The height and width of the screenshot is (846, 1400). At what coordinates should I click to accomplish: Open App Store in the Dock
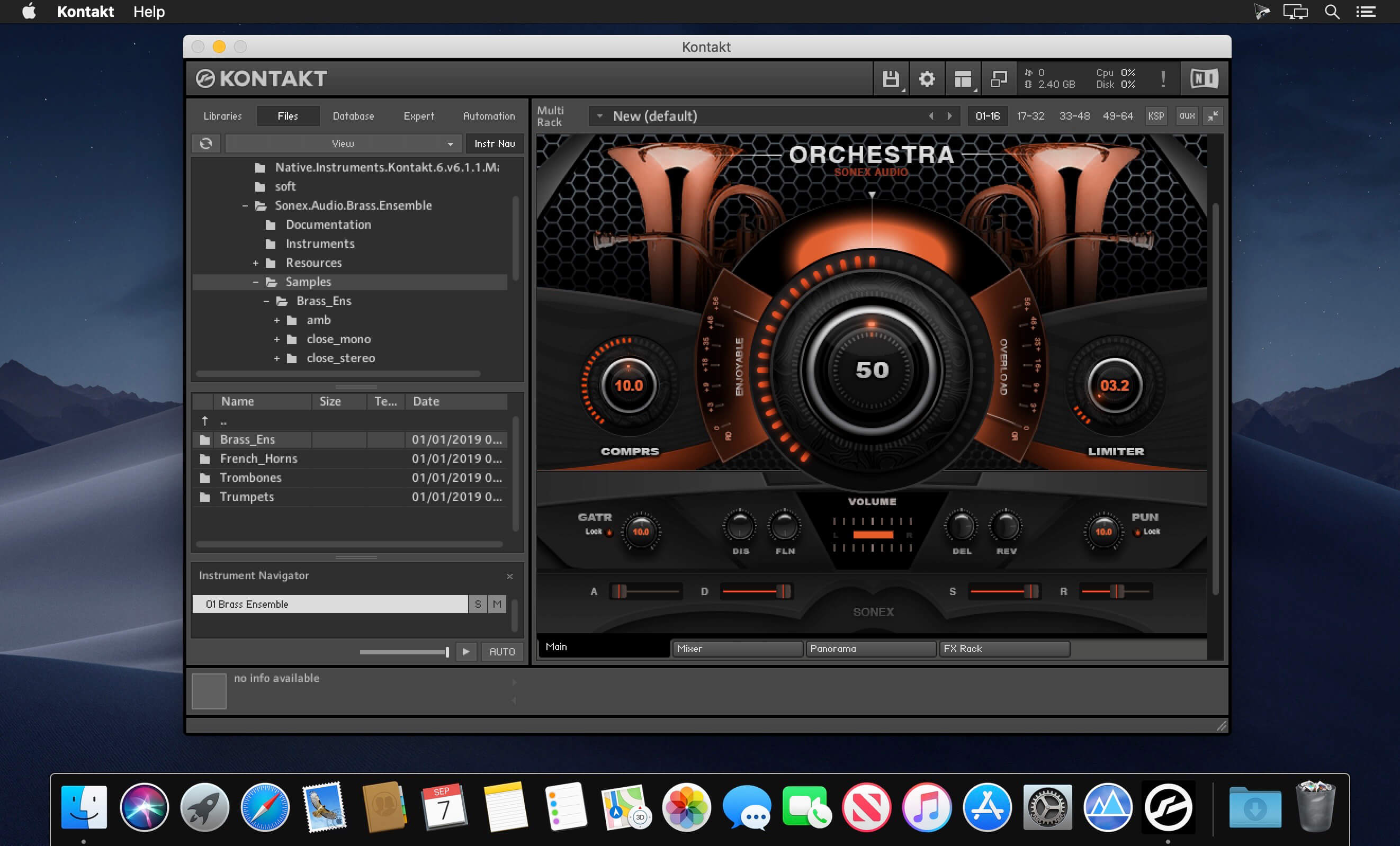pos(987,807)
